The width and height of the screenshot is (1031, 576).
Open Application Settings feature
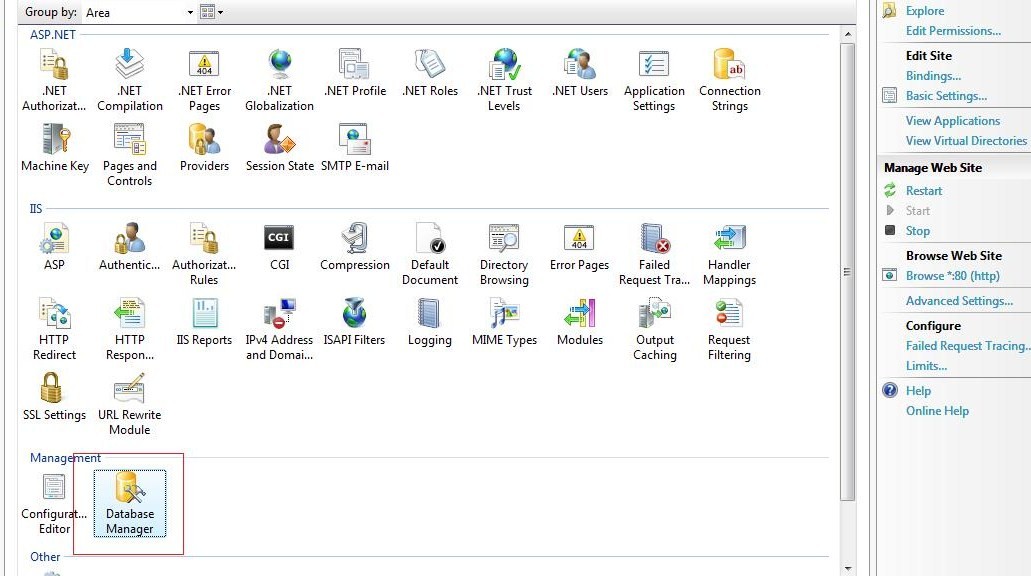tap(654, 80)
